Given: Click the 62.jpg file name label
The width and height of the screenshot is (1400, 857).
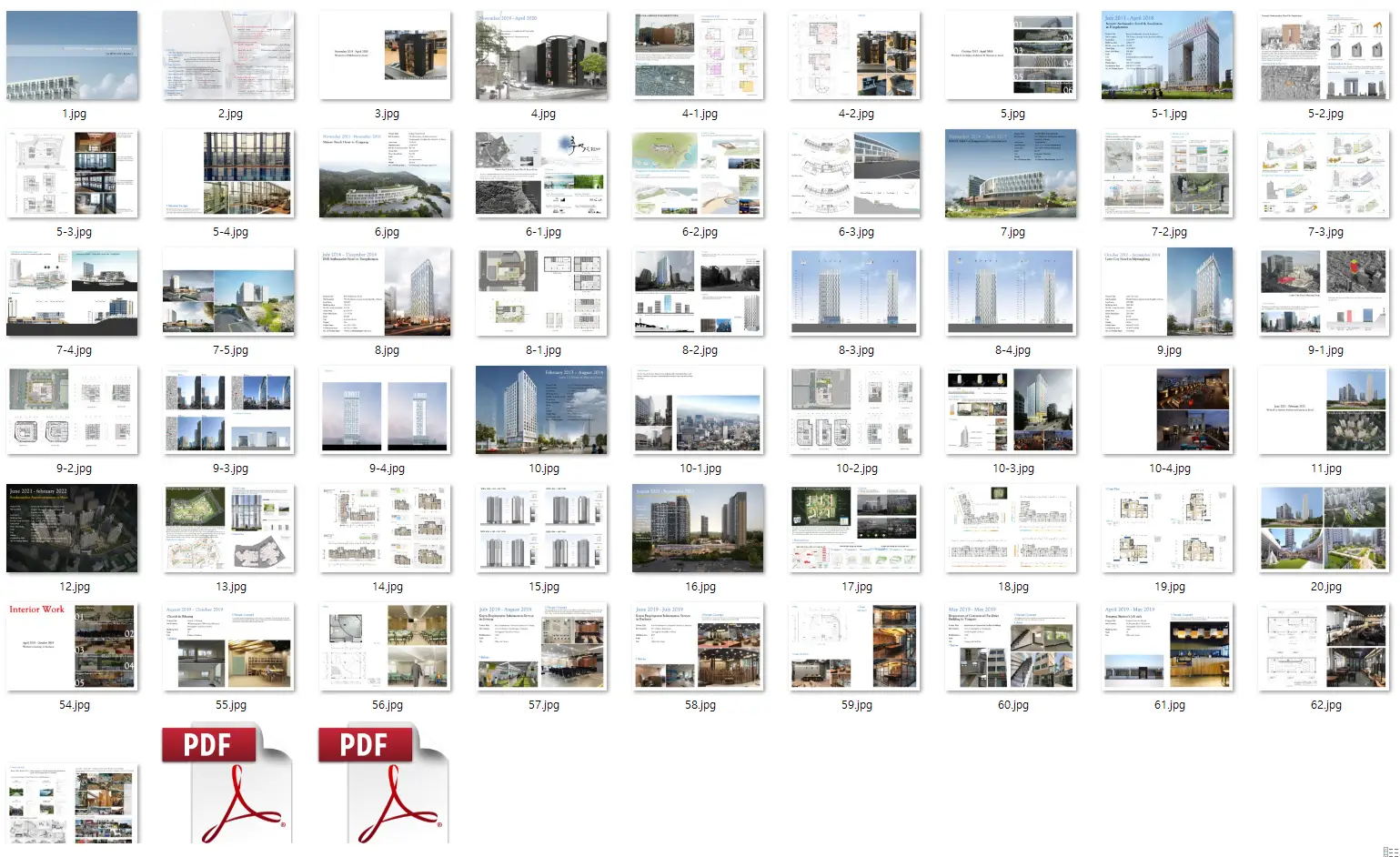Looking at the screenshot, I should [1325, 705].
